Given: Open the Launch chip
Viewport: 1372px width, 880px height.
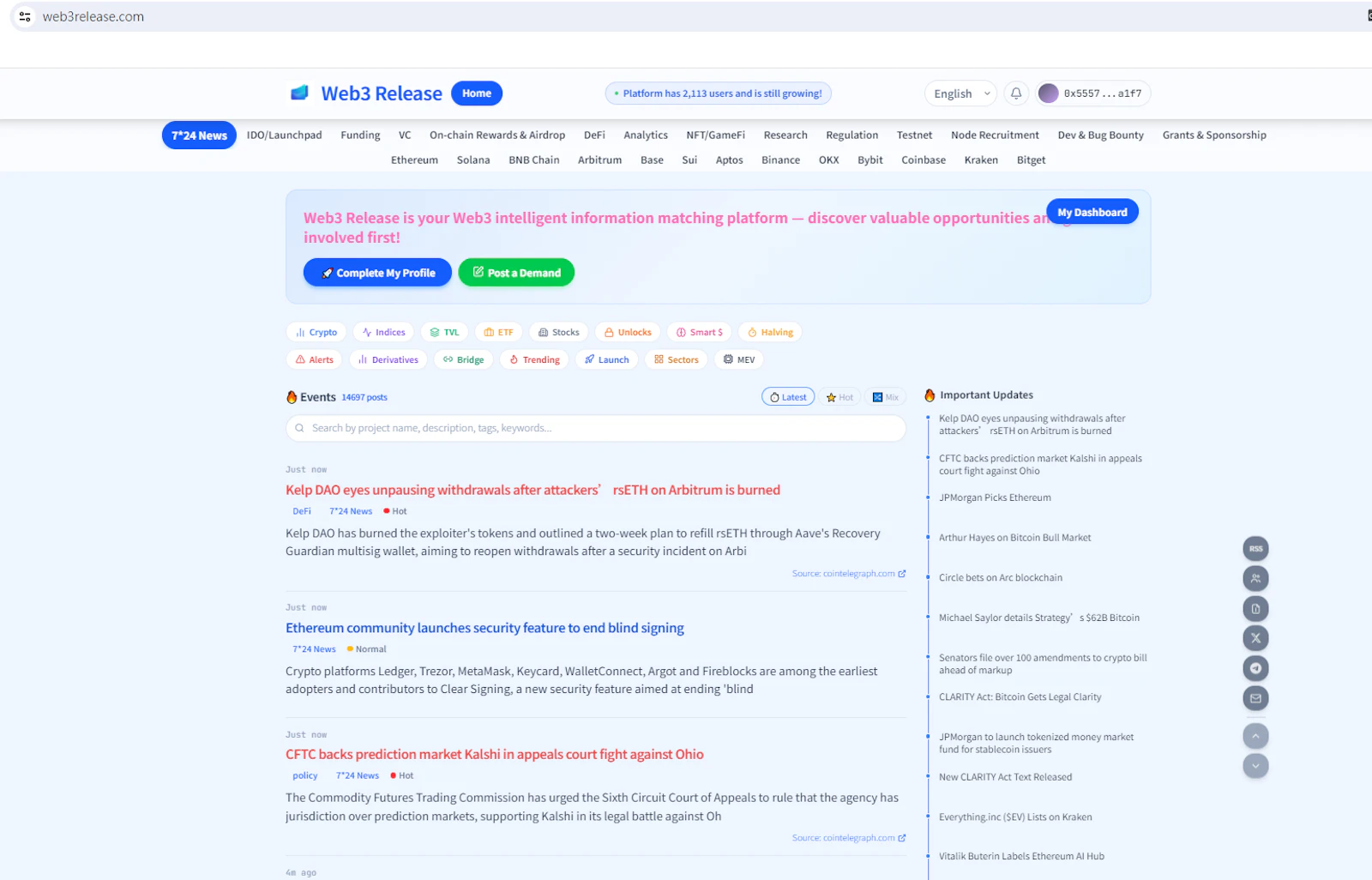Looking at the screenshot, I should [606, 359].
